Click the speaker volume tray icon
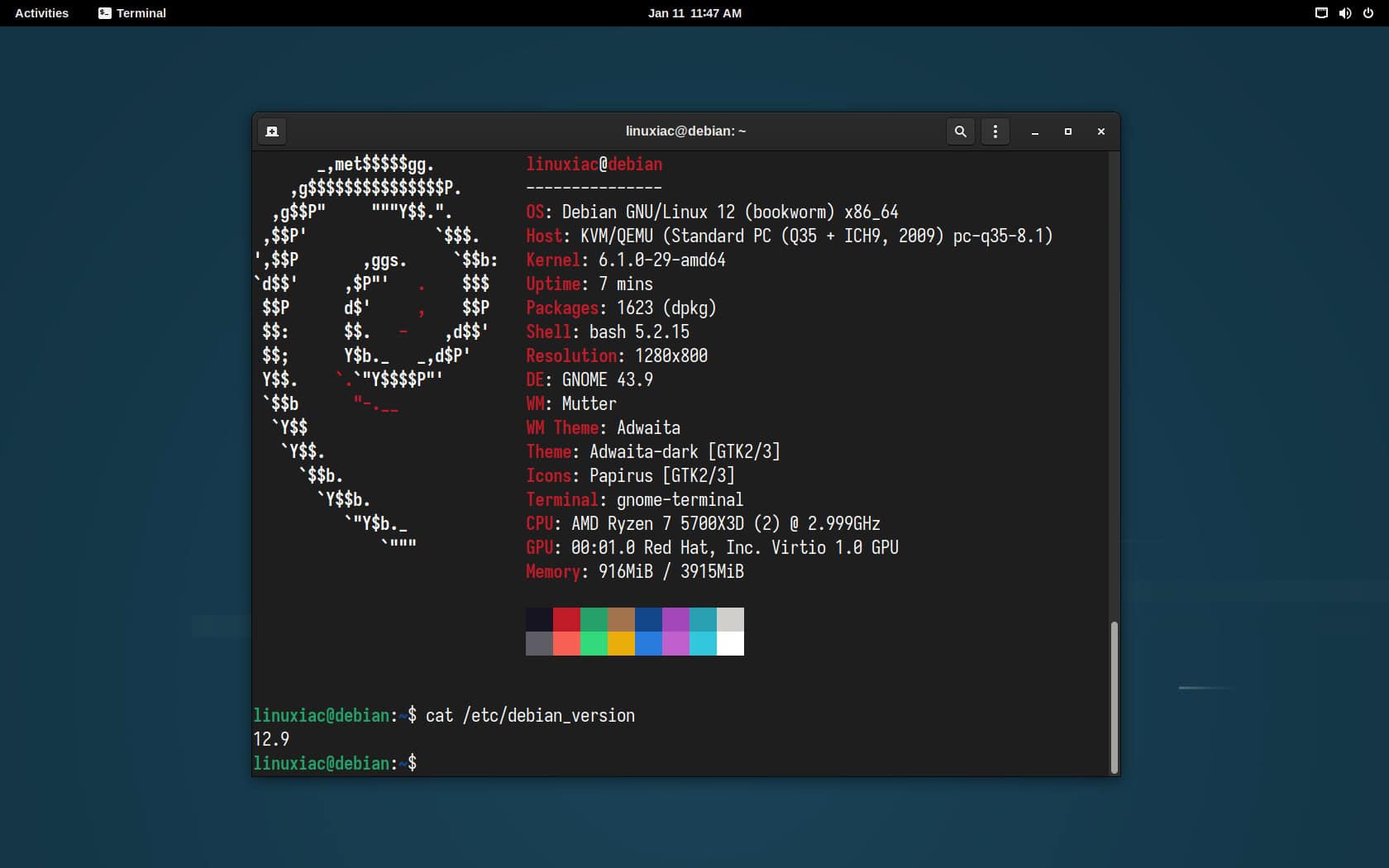The width and height of the screenshot is (1389, 868). click(x=1344, y=12)
